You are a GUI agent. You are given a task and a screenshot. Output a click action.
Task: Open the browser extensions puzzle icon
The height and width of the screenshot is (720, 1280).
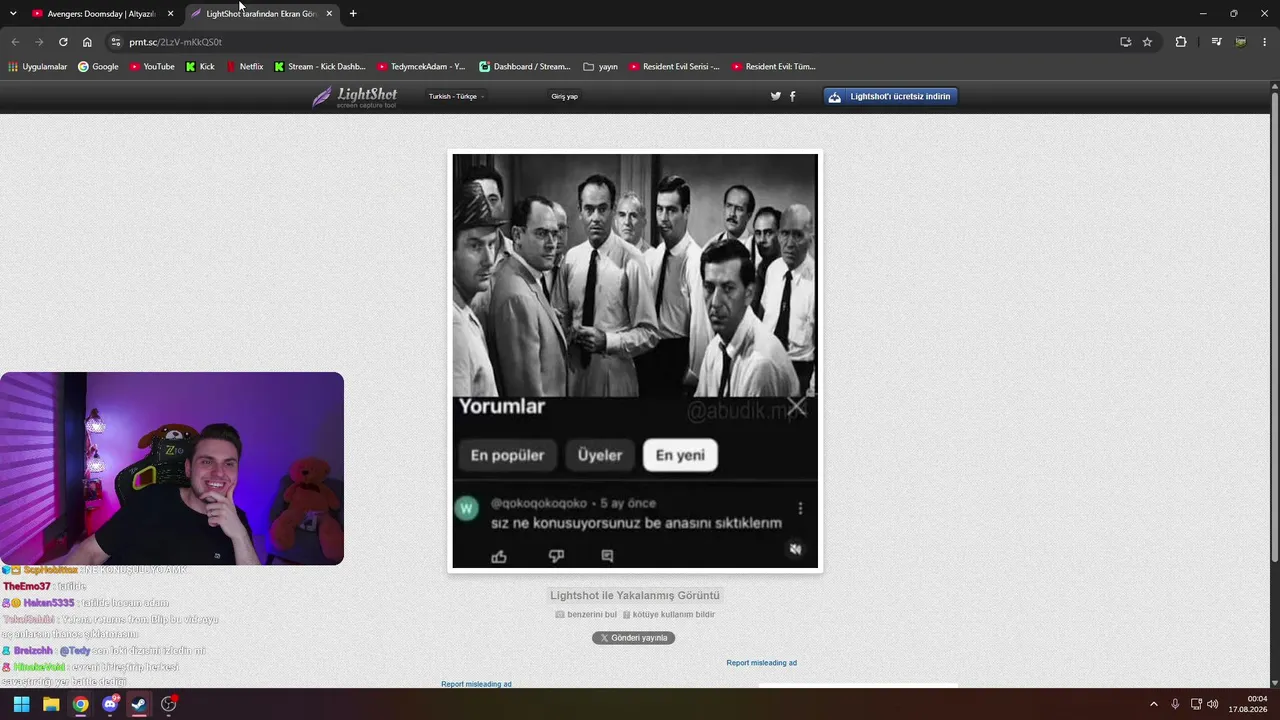point(1181,42)
